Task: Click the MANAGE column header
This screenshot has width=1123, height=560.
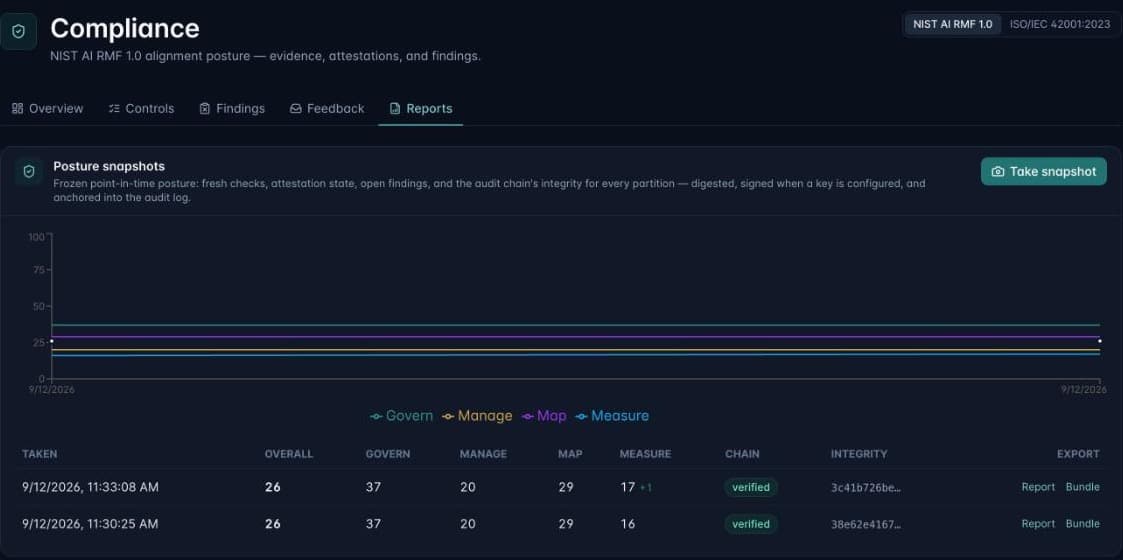Action: coord(483,454)
